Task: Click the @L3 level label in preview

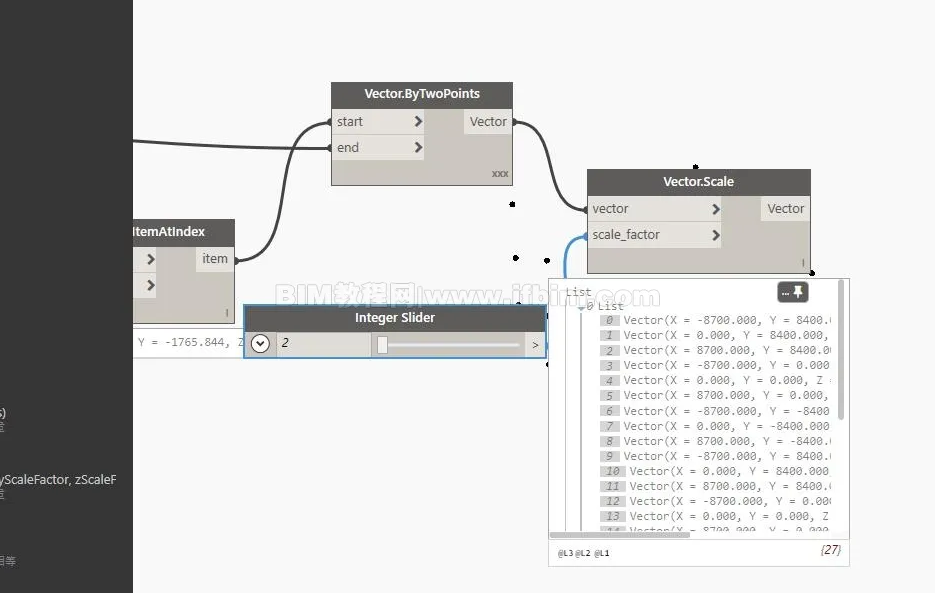Action: click(565, 553)
